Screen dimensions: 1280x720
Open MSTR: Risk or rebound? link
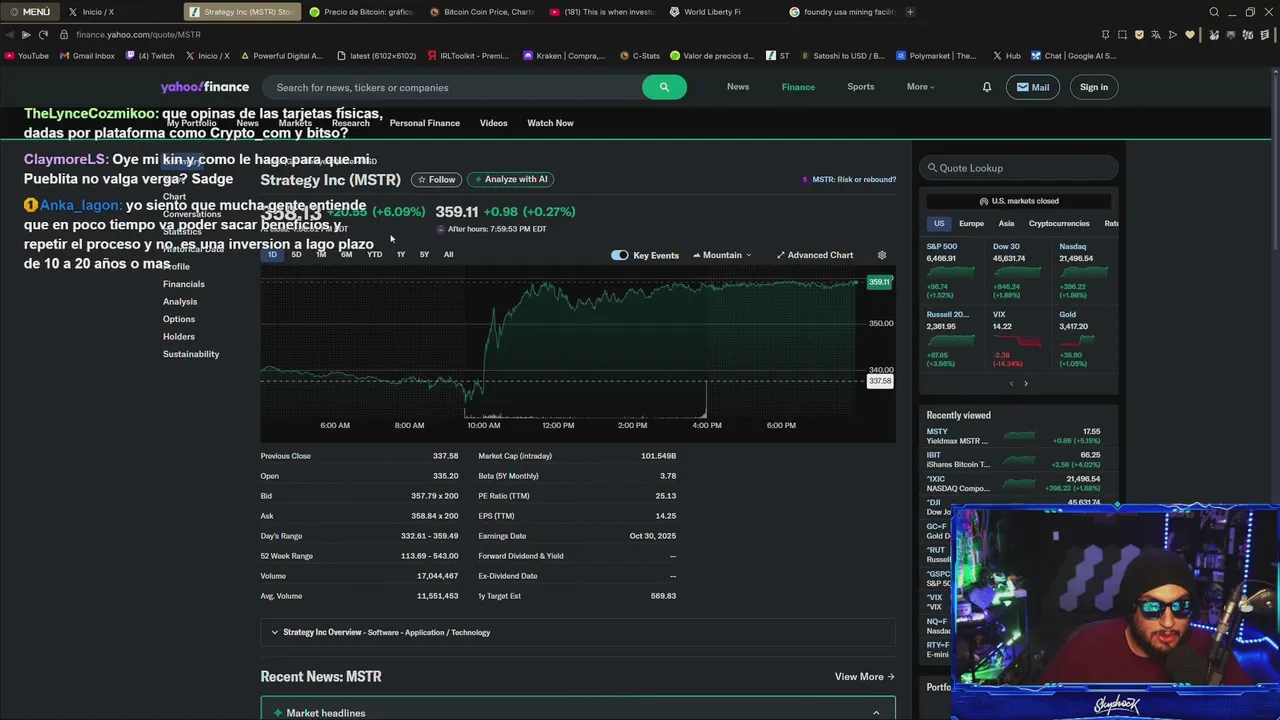[x=849, y=180]
